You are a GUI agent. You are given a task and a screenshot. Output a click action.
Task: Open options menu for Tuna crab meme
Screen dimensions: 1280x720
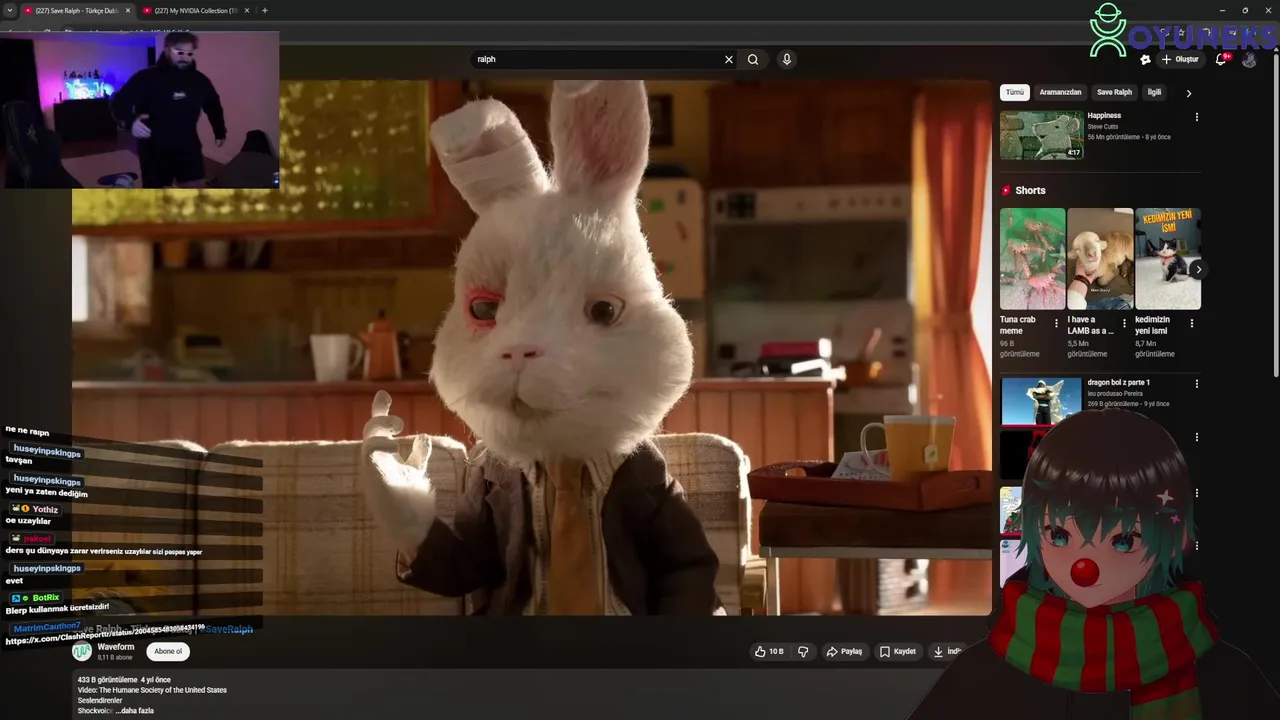click(1056, 324)
